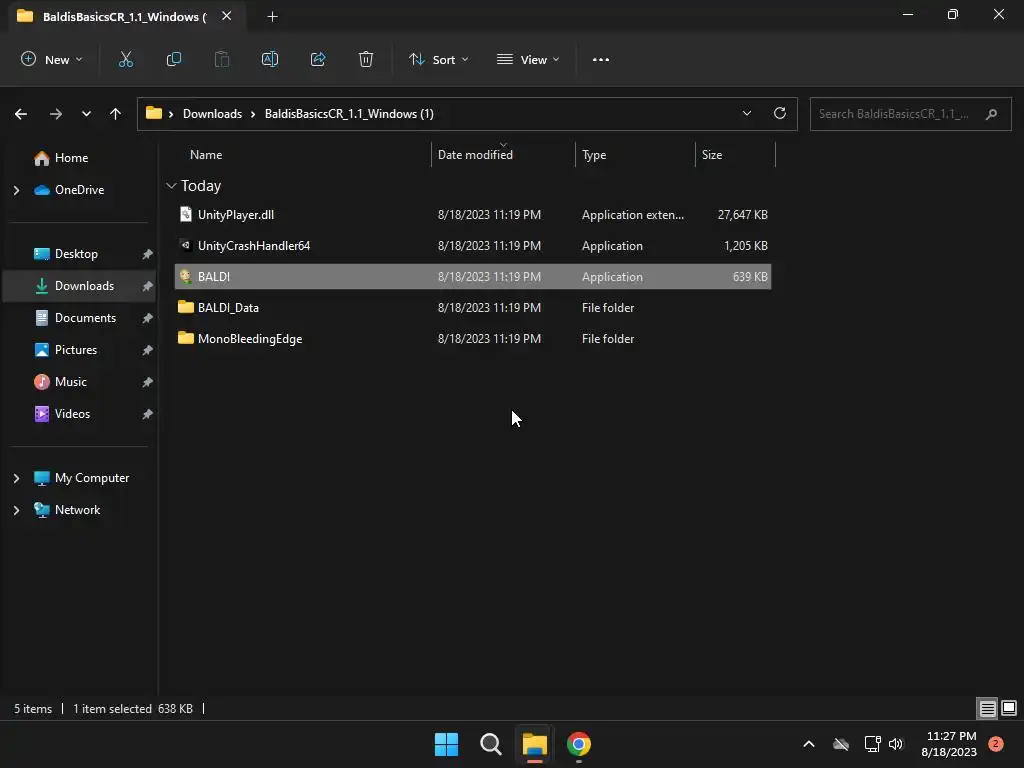Open Pictures in navigation pane
The image size is (1024, 768).
76,350
